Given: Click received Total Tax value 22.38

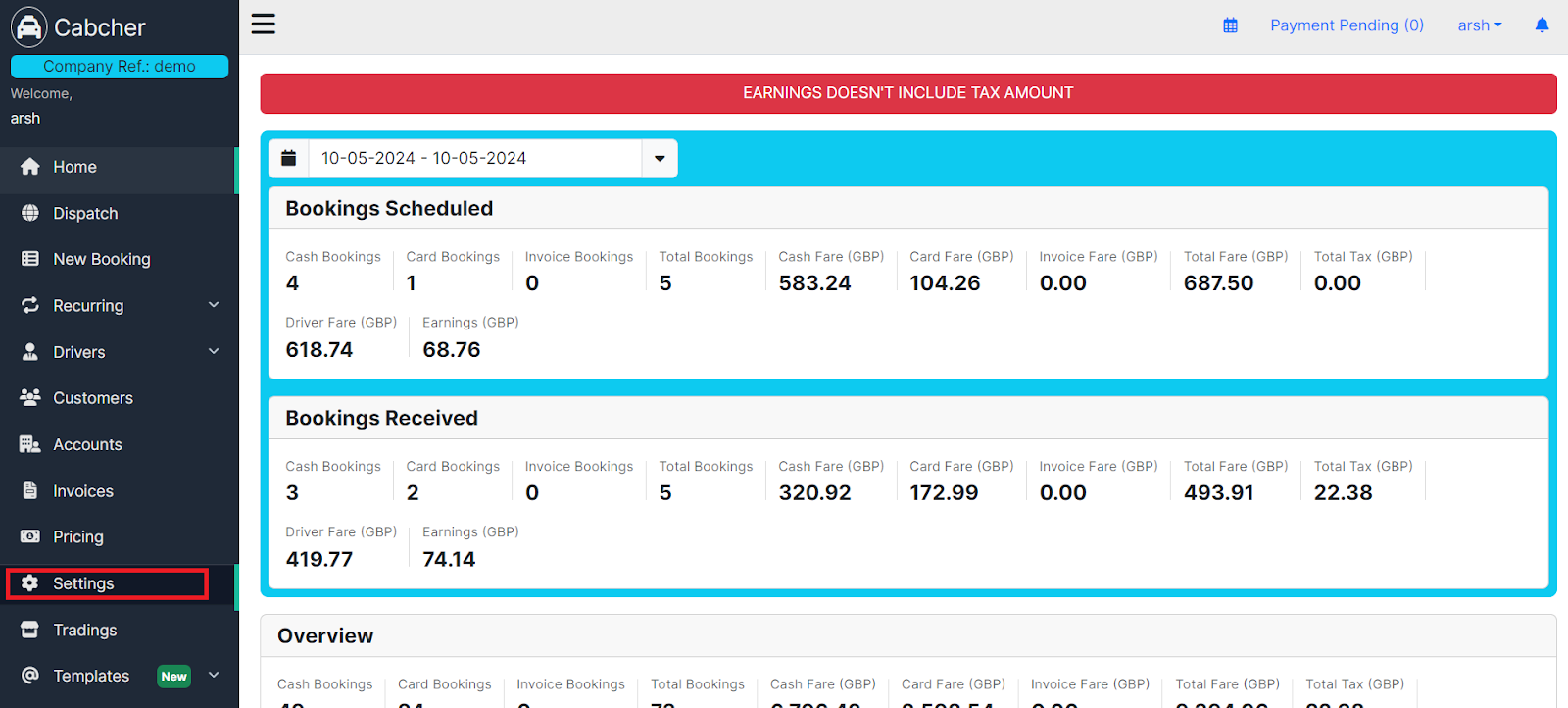Looking at the screenshot, I should (x=1344, y=492).
